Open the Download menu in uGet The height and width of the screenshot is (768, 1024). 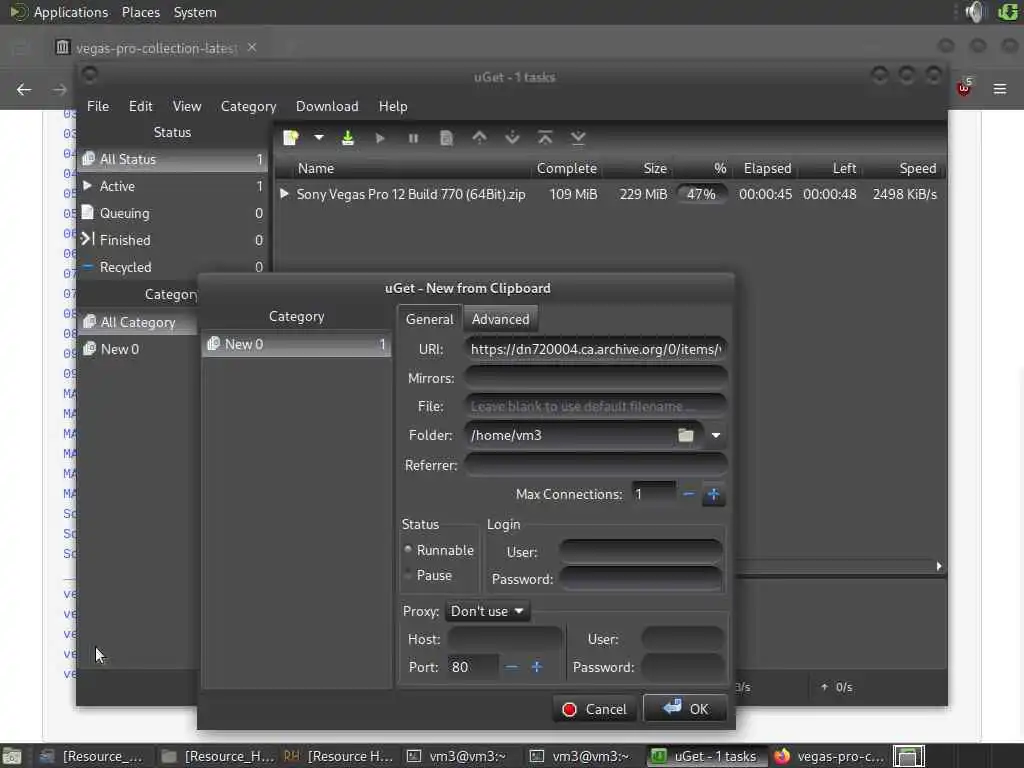tap(327, 106)
